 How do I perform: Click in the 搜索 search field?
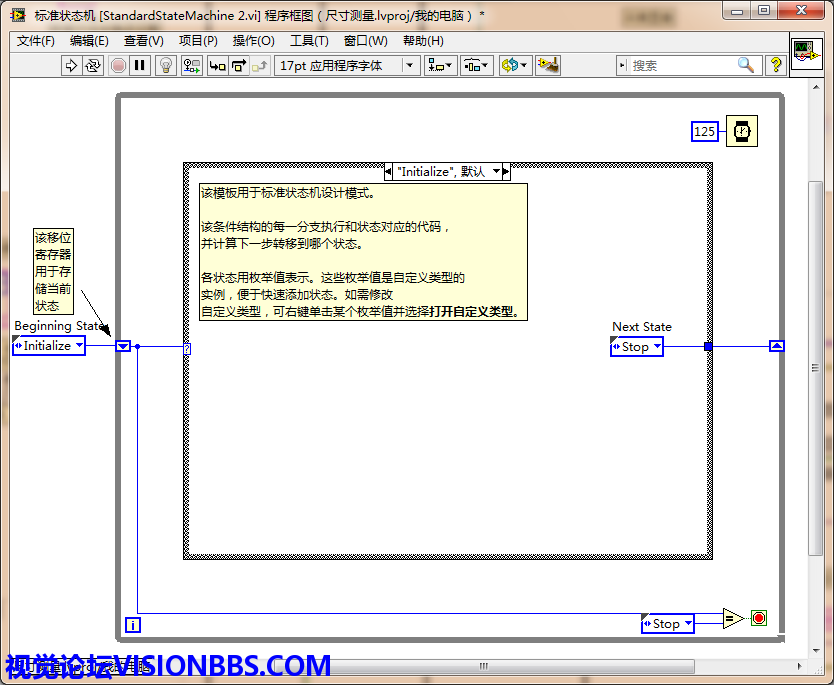coord(683,65)
